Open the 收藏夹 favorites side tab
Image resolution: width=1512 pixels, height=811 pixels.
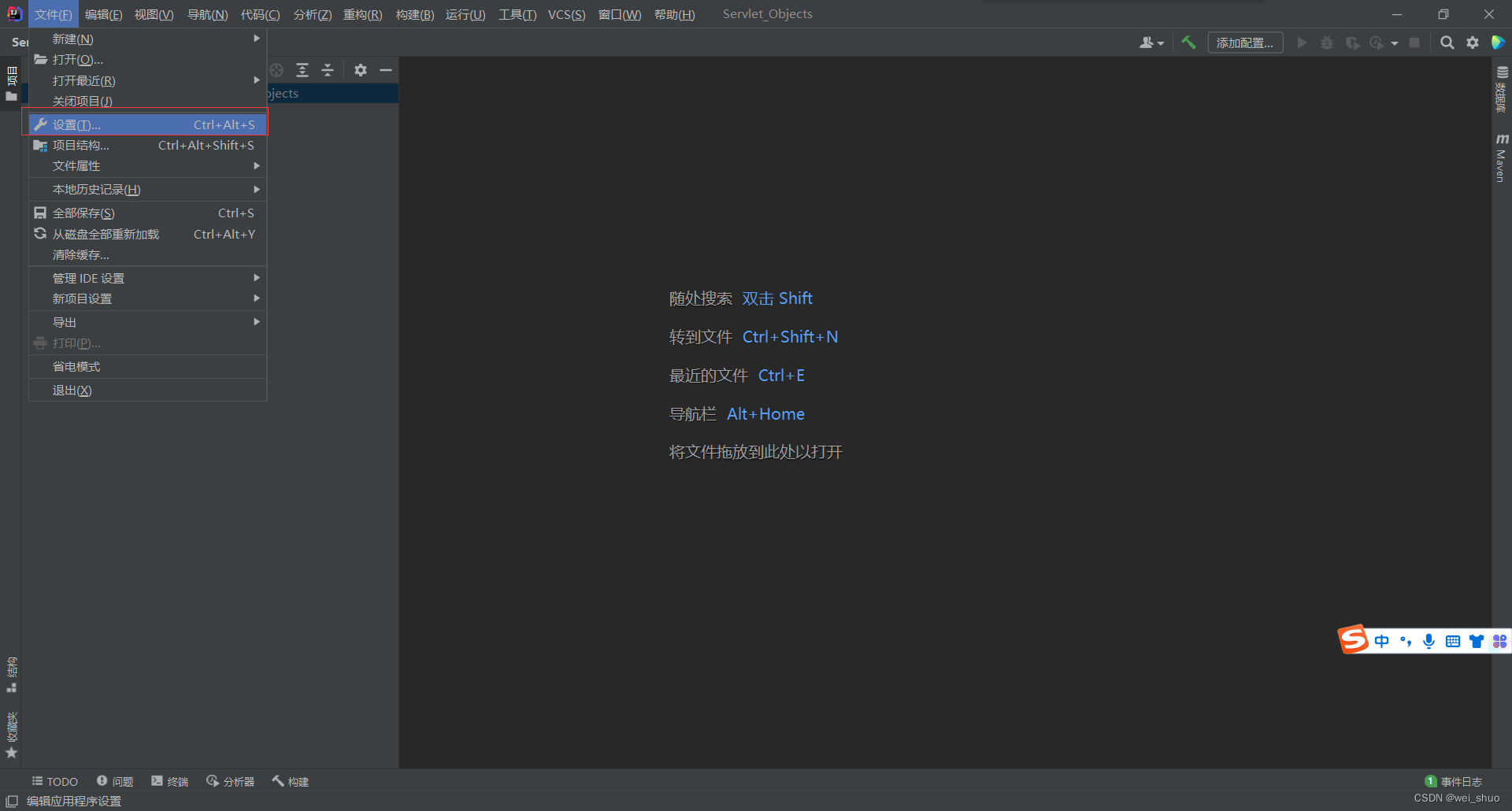point(11,735)
